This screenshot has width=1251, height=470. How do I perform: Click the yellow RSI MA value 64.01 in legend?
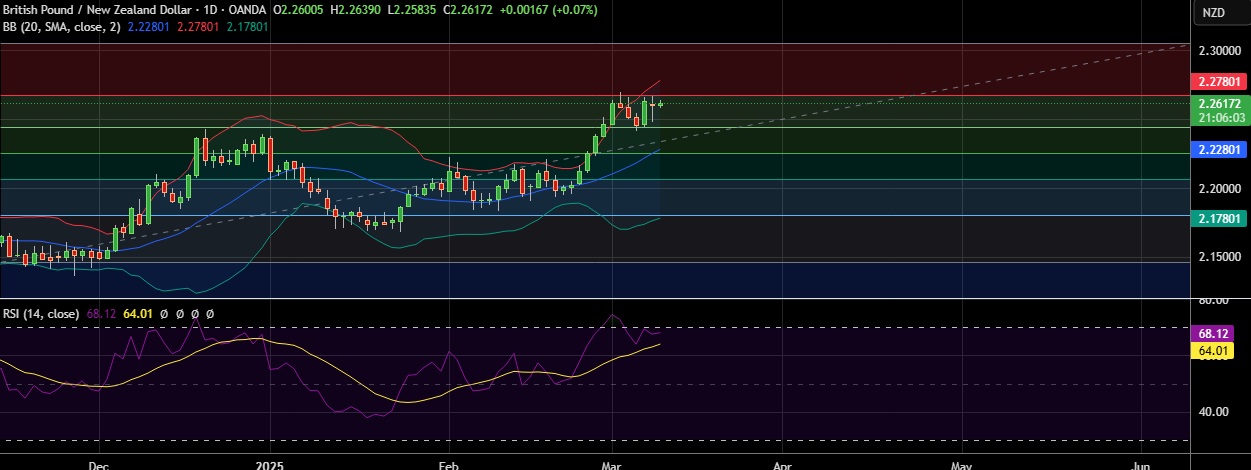(138, 314)
